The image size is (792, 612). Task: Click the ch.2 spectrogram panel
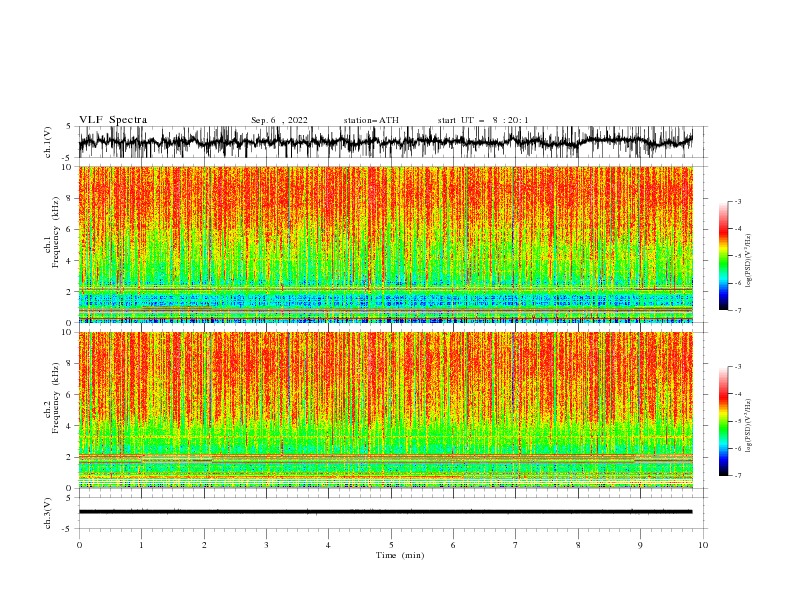(386, 410)
